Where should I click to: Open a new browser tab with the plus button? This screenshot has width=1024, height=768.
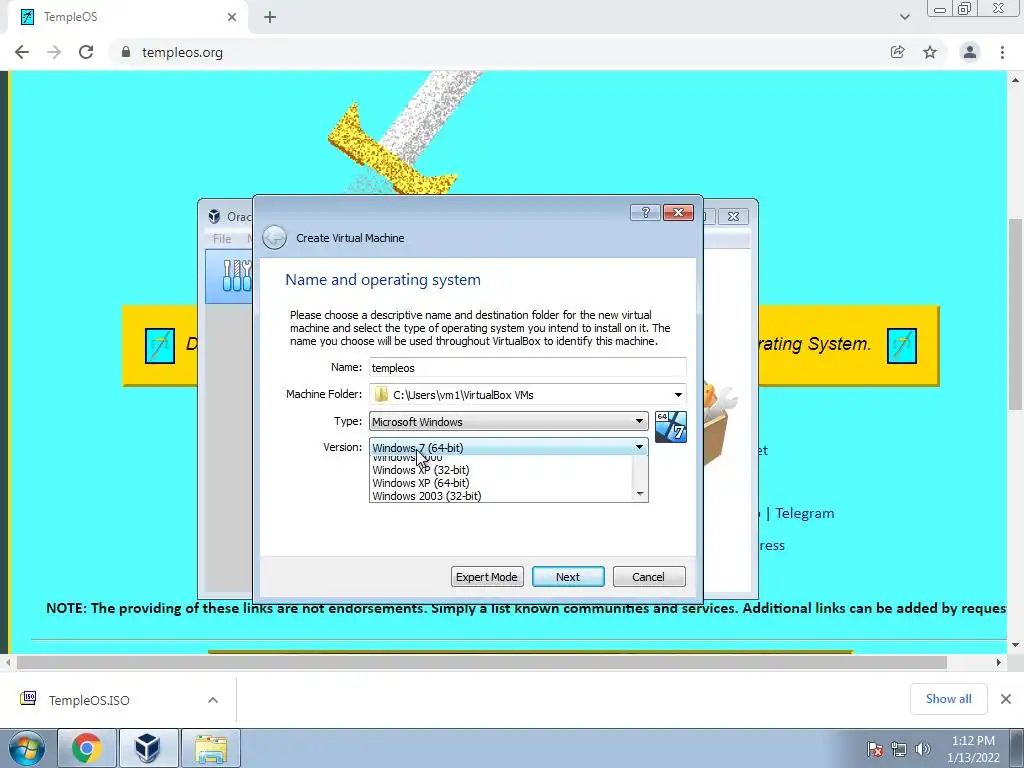pos(270,18)
